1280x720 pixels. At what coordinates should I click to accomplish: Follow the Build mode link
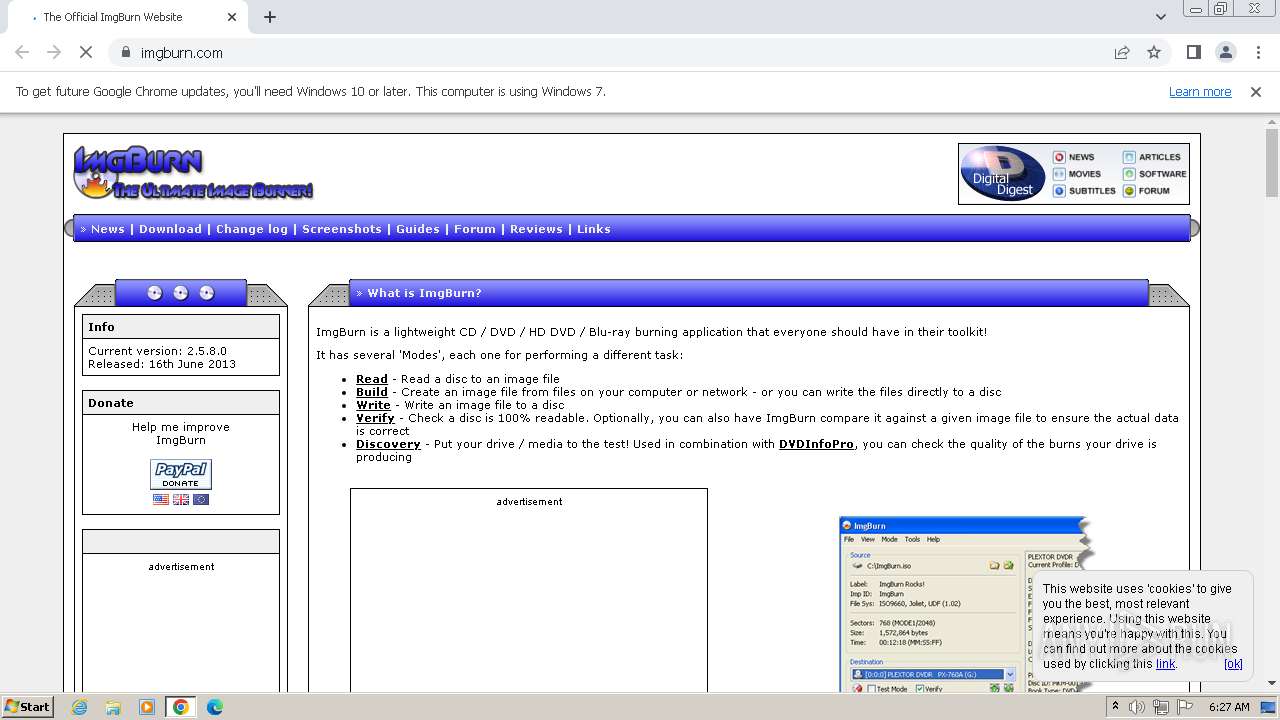tap(372, 392)
